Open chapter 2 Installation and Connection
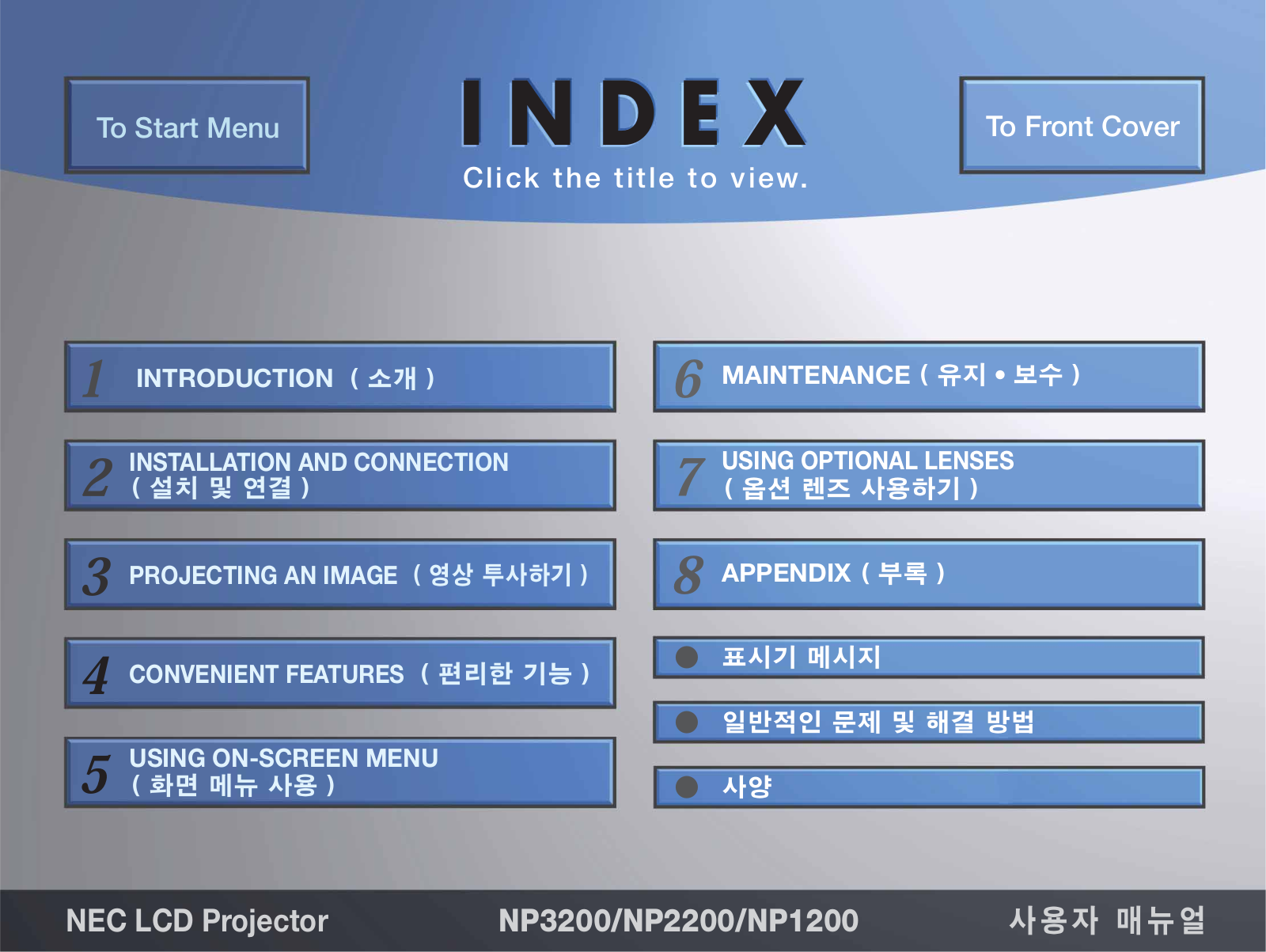 coord(340,476)
